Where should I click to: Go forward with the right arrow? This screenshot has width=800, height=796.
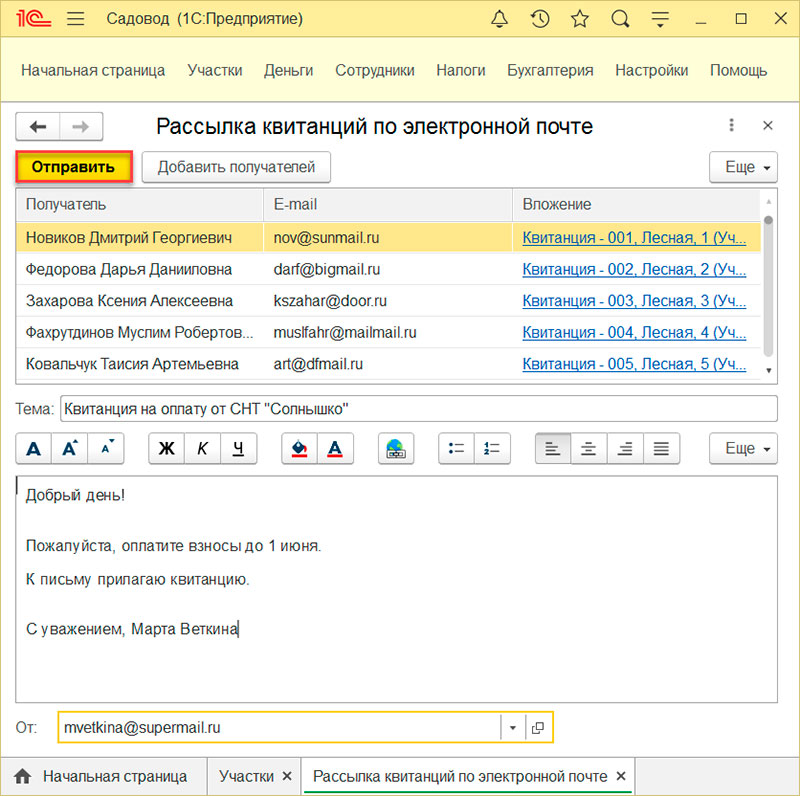[x=81, y=127]
